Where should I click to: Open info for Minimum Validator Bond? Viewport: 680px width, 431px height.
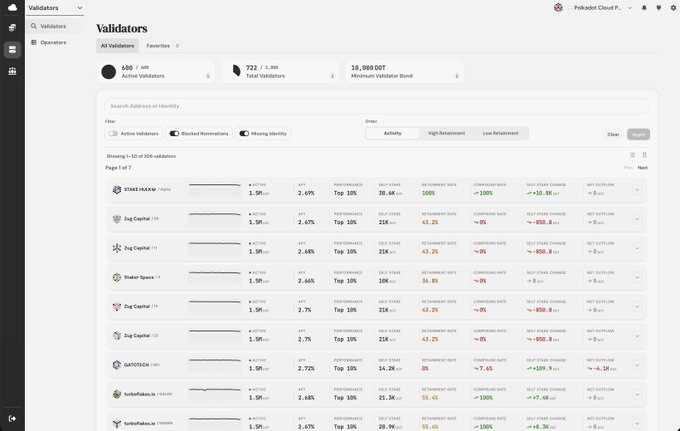click(x=457, y=76)
